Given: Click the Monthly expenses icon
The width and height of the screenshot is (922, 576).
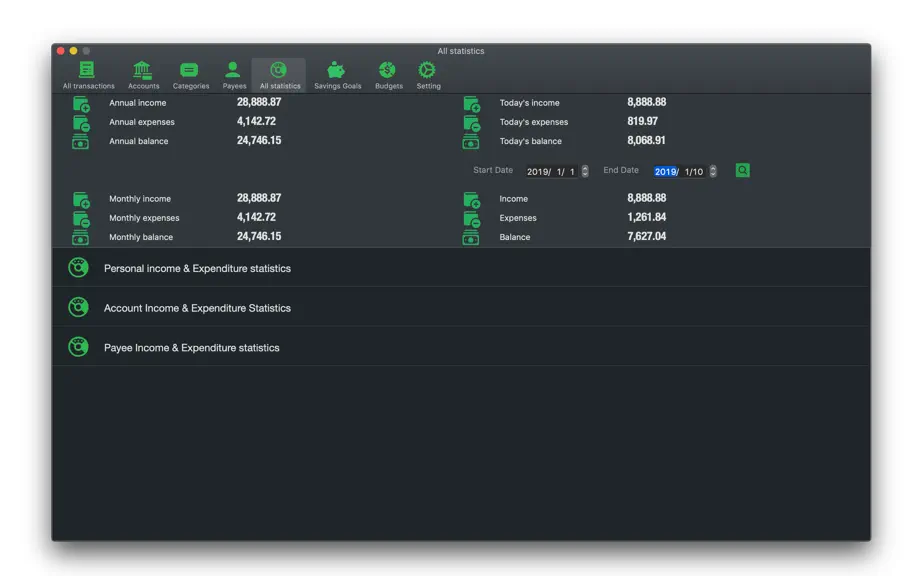Looking at the screenshot, I should pos(81,219).
